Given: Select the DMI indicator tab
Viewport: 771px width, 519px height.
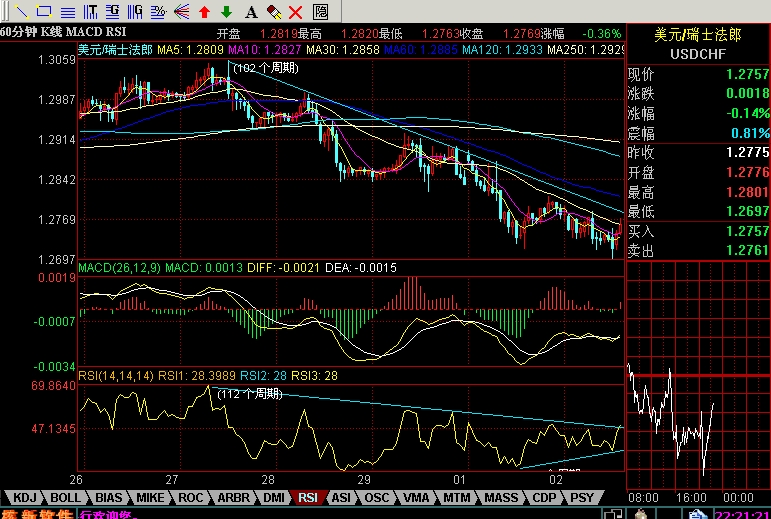Looking at the screenshot, I should coord(274,497).
